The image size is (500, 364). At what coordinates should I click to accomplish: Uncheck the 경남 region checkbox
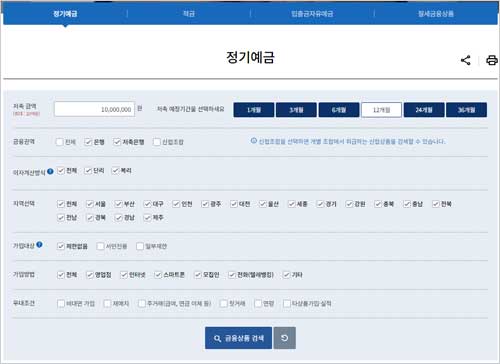click(x=118, y=218)
